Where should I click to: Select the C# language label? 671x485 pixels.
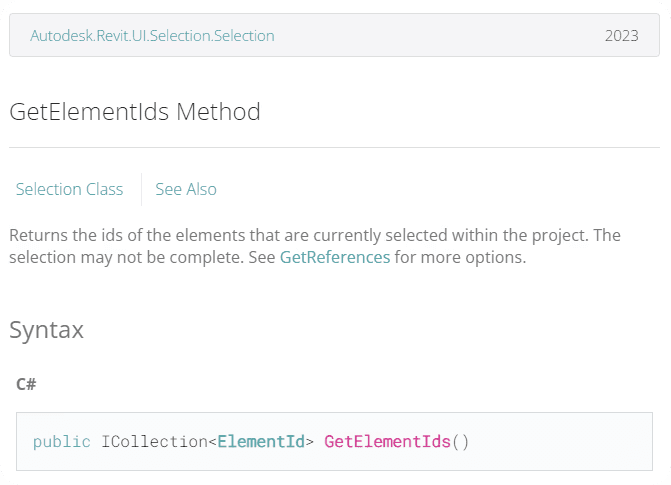tap(27, 383)
